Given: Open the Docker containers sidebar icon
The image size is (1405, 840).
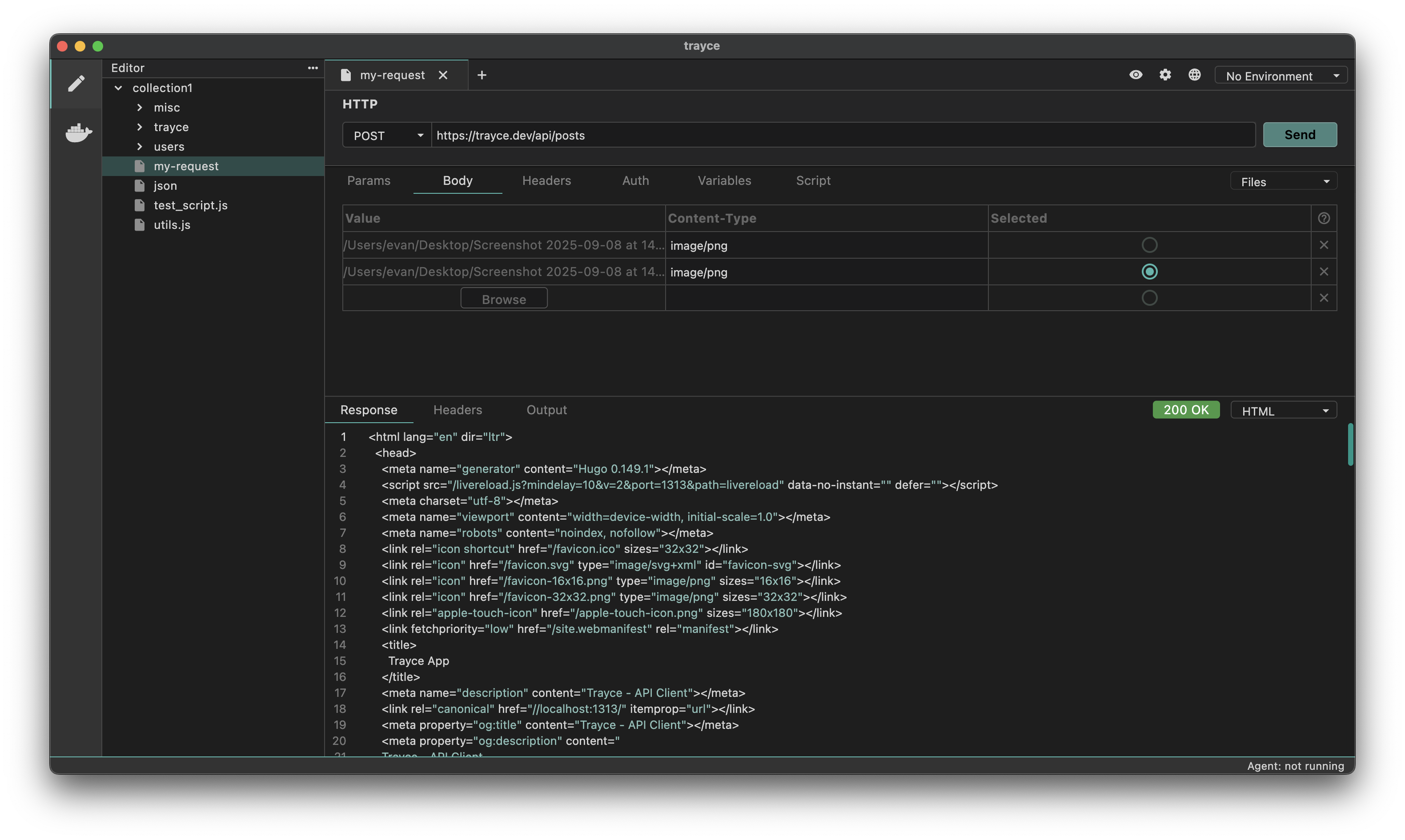Looking at the screenshot, I should pyautogui.click(x=78, y=132).
